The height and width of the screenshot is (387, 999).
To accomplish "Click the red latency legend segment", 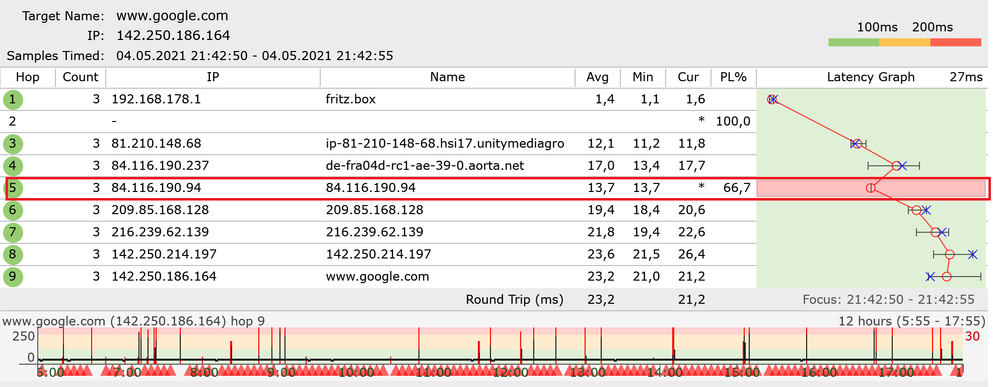I will [956, 42].
